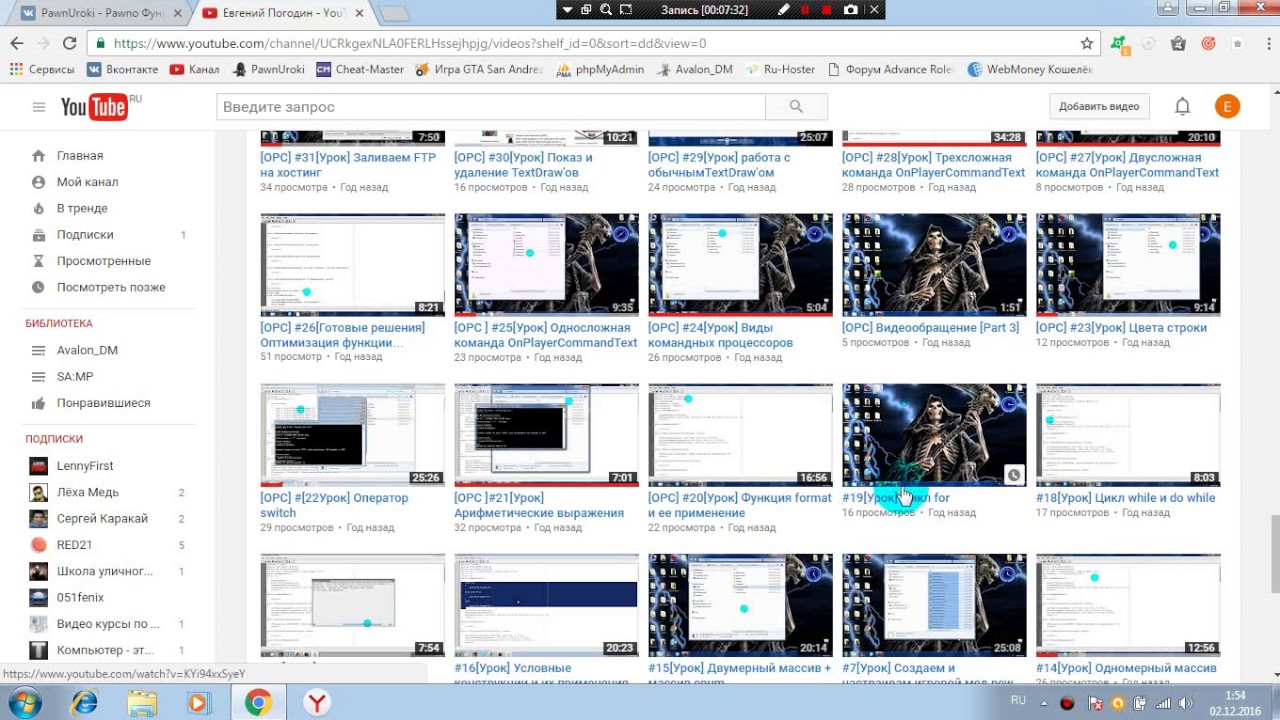
Task: Open thumbnail of Видеообращение Part 3
Action: coord(934,265)
